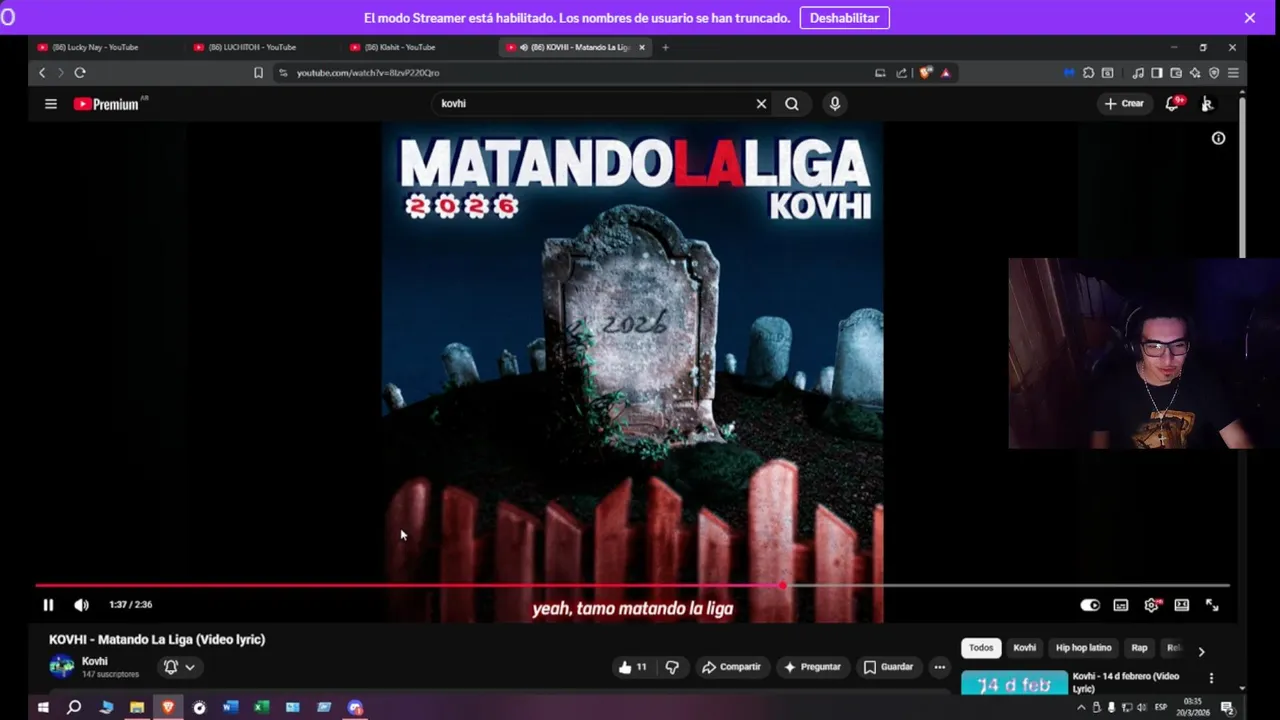This screenshot has height=720, width=1280.
Task: Open the '14 d febrero' video thumbnail
Action: (x=1014, y=683)
